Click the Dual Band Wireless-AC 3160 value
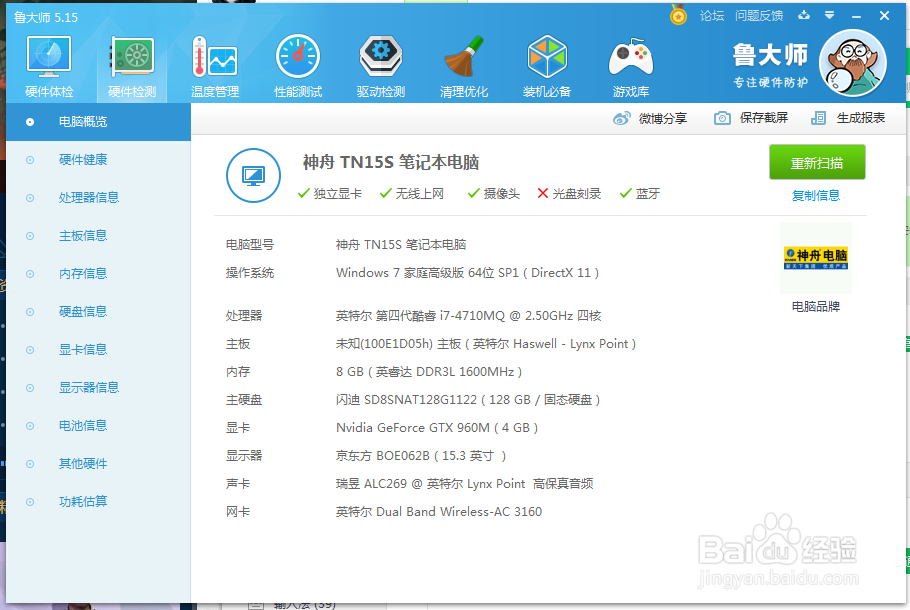 pos(439,512)
